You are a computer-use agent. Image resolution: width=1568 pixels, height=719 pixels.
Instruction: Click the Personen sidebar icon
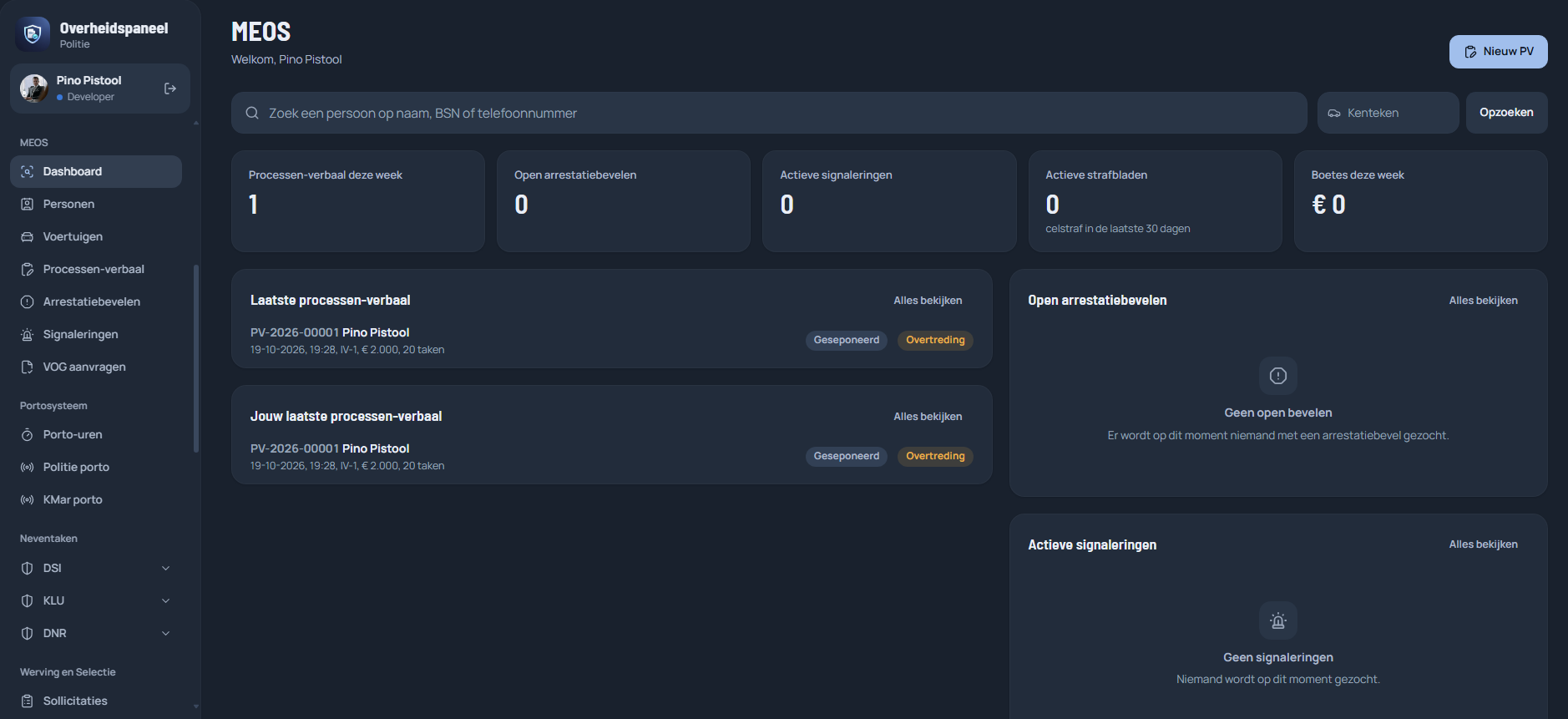point(28,204)
